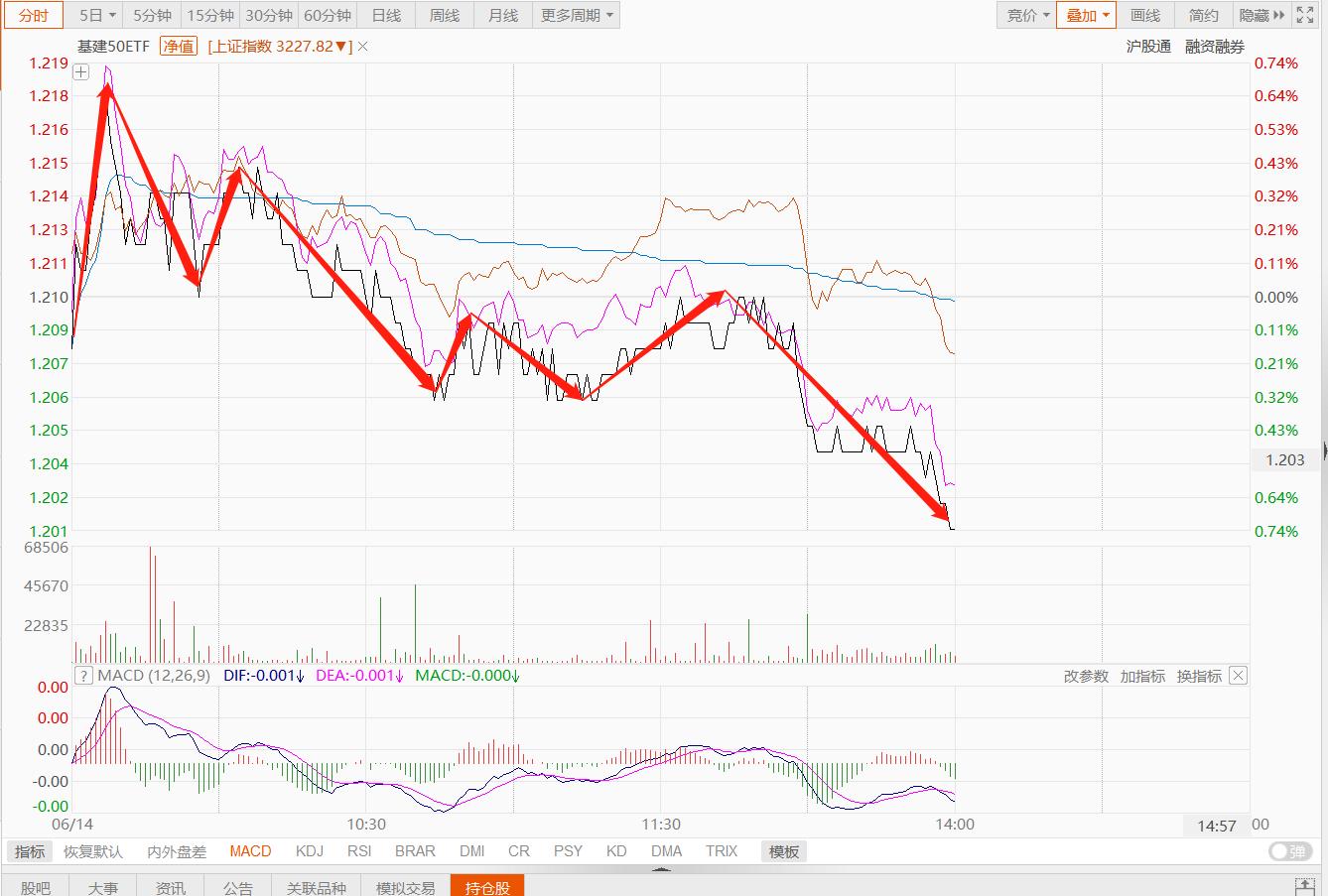Click the MACD help question mark icon
1328x896 pixels.
pyautogui.click(x=84, y=676)
